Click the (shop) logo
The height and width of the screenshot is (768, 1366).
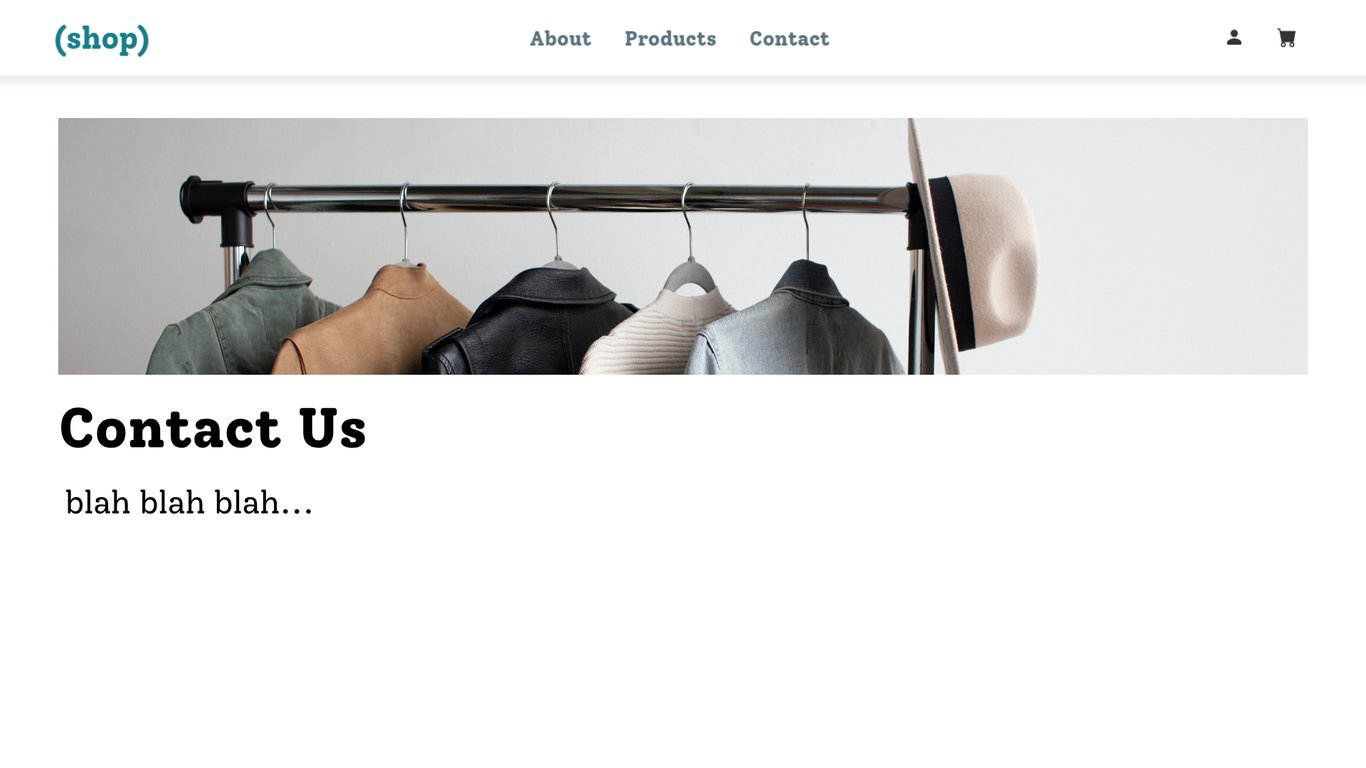click(102, 39)
